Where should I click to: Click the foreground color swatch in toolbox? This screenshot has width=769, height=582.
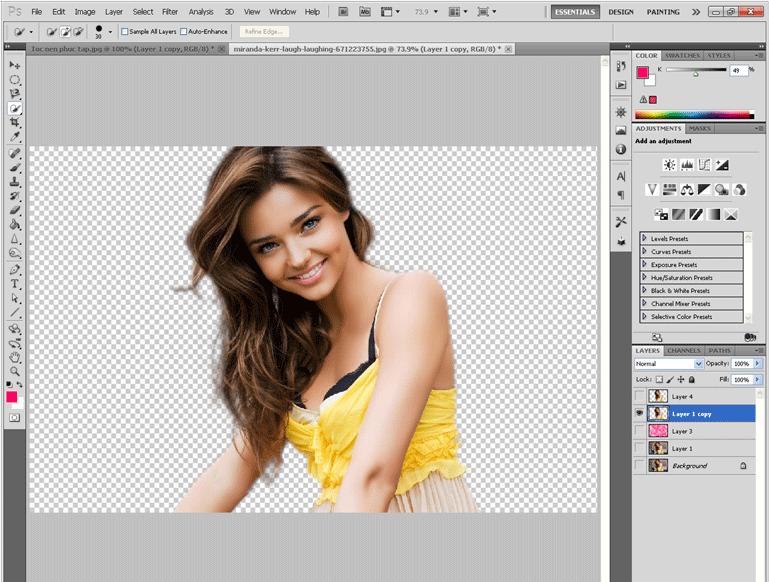click(x=12, y=397)
